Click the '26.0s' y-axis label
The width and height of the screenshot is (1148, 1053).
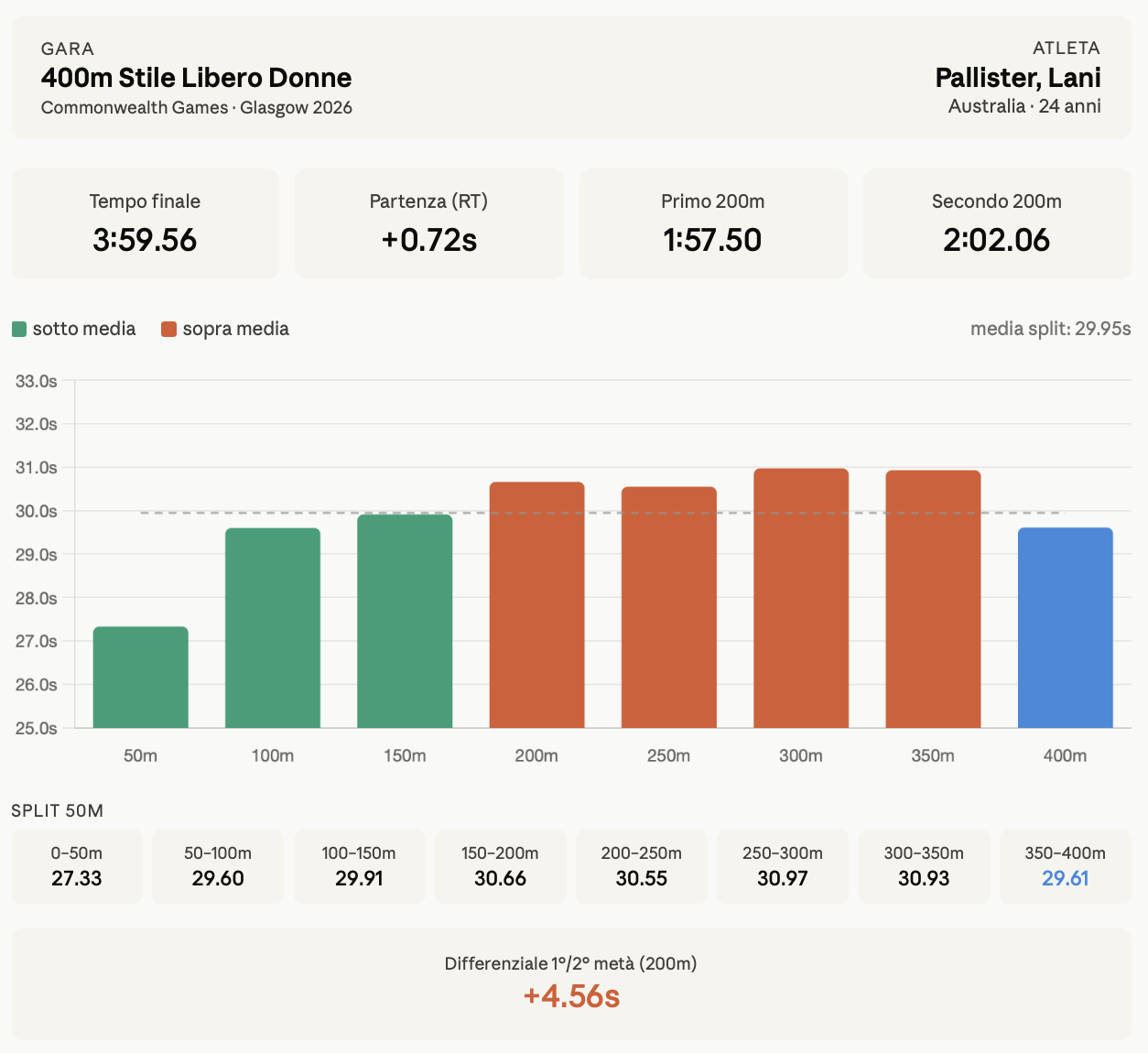37,685
